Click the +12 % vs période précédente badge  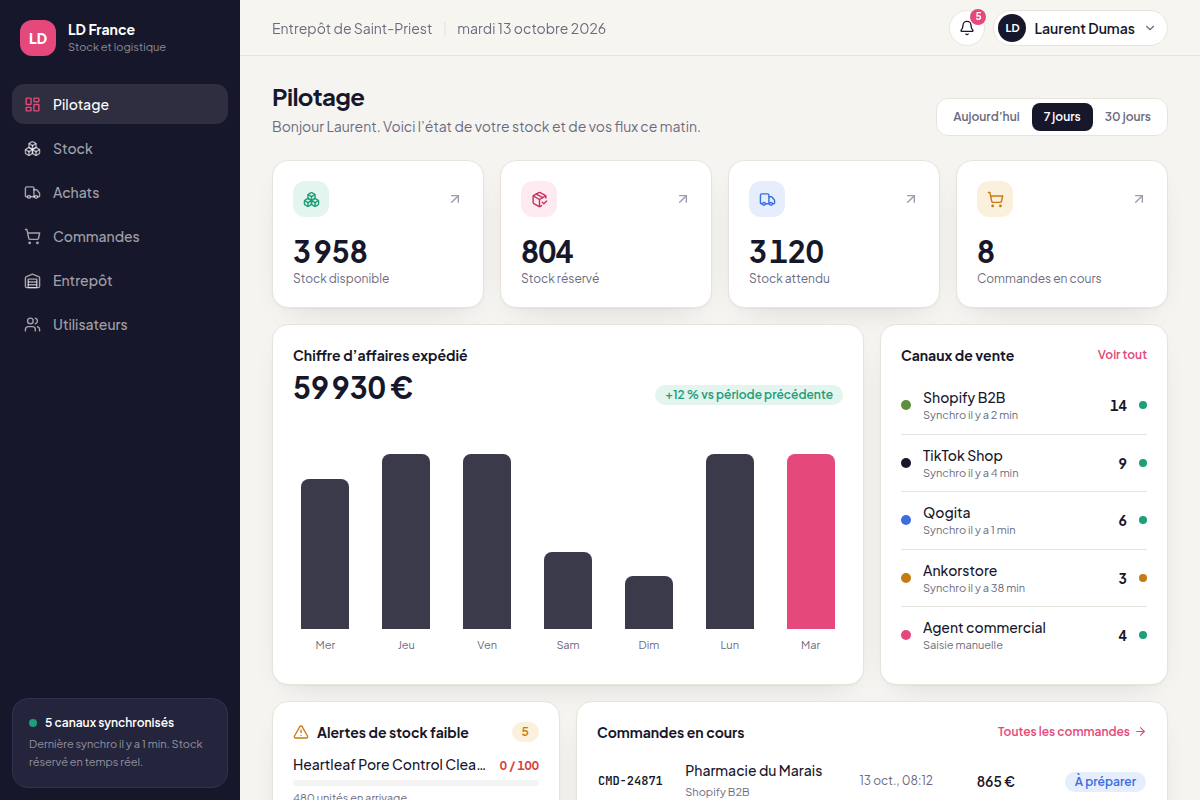point(749,395)
